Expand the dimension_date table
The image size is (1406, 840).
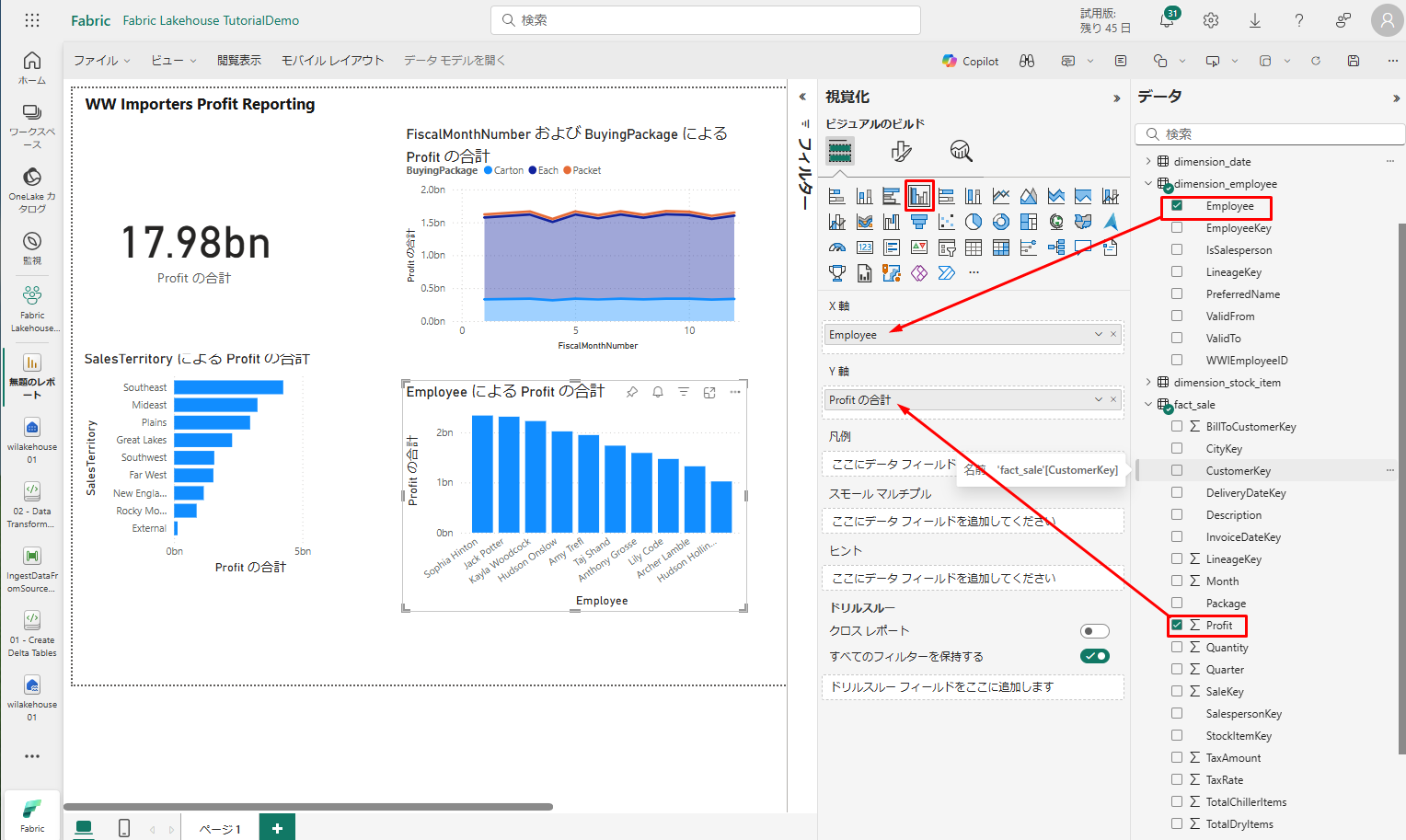click(x=1148, y=162)
